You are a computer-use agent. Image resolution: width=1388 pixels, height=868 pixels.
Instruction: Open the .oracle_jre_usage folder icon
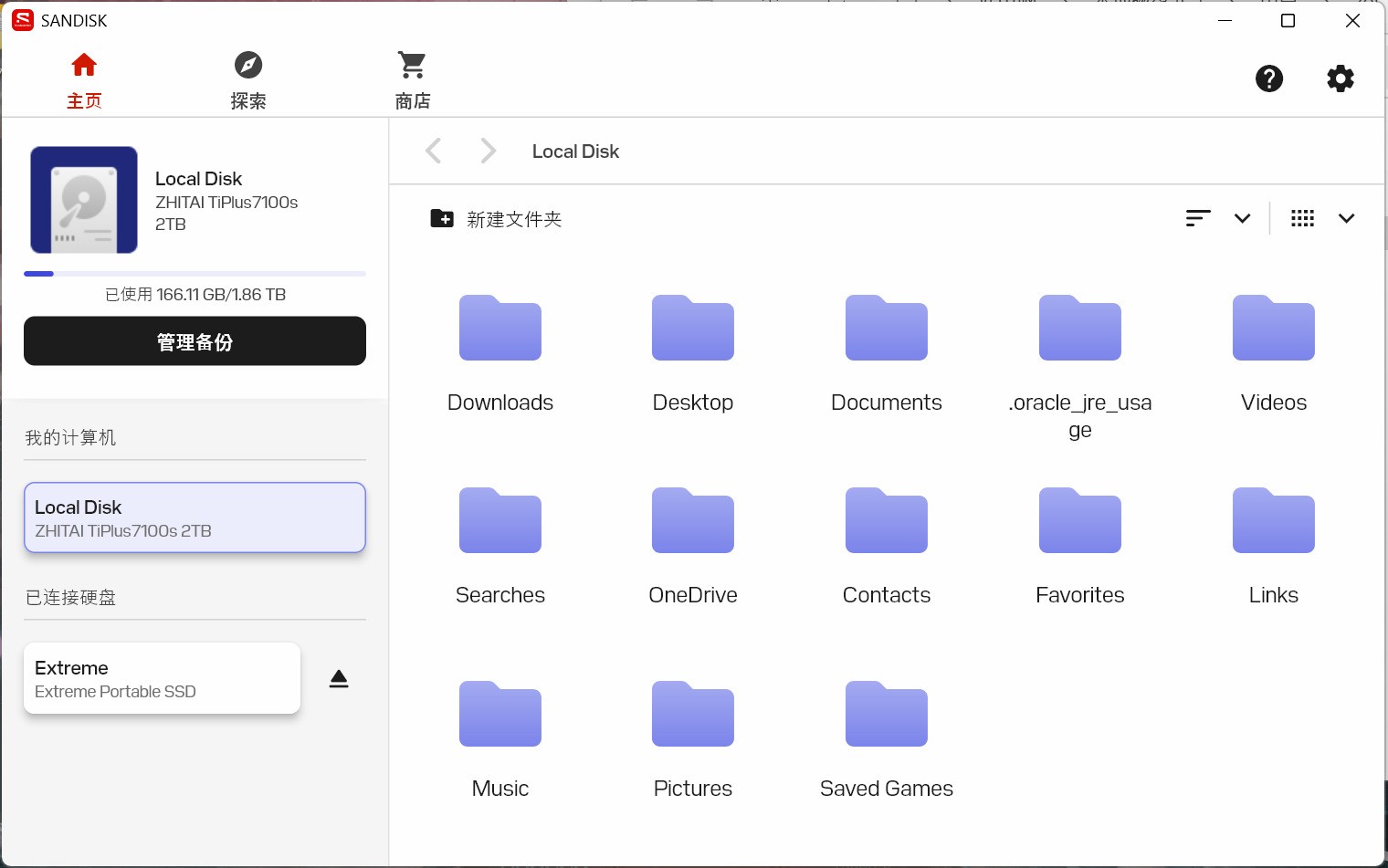[1080, 328]
